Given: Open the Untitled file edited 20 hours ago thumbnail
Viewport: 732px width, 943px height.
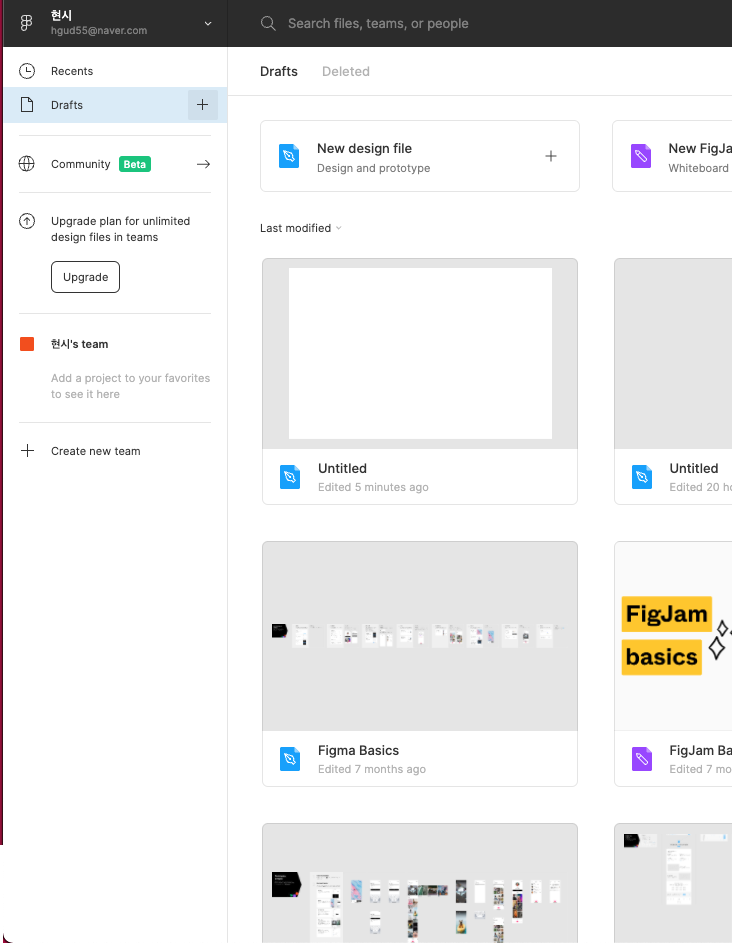Looking at the screenshot, I should (673, 354).
